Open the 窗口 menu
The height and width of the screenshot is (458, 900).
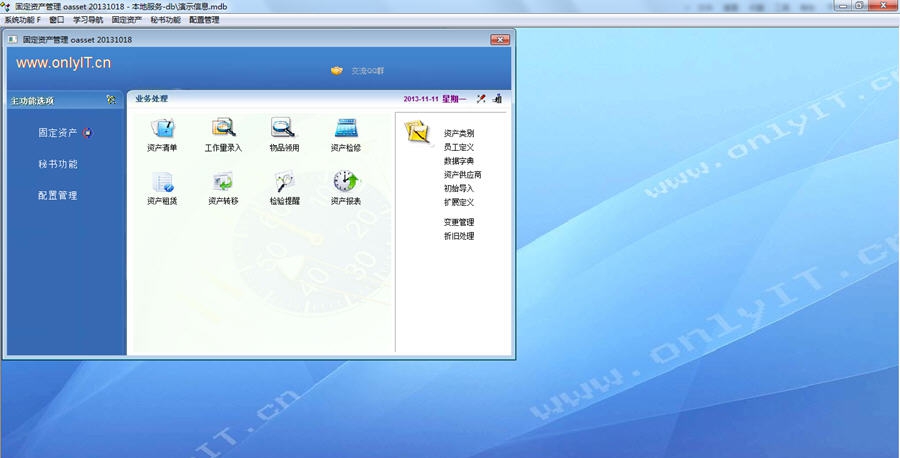57,20
